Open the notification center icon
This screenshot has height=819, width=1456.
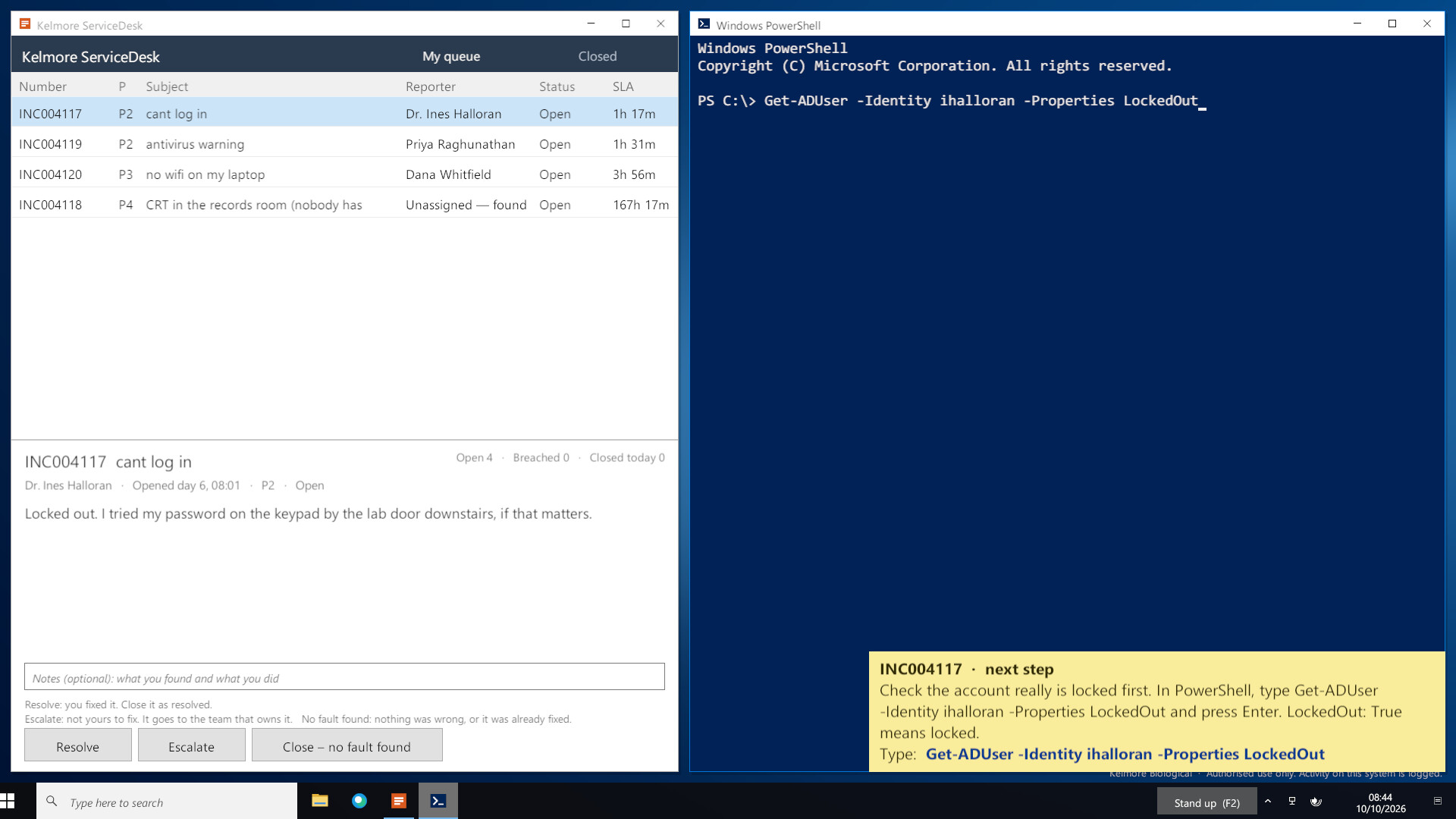coord(1437,802)
